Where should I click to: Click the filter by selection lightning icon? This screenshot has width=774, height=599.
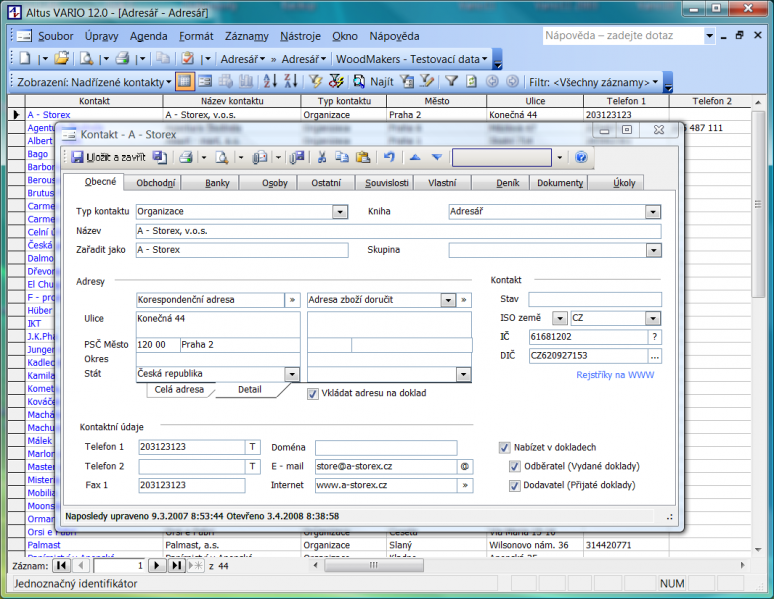tap(315, 81)
